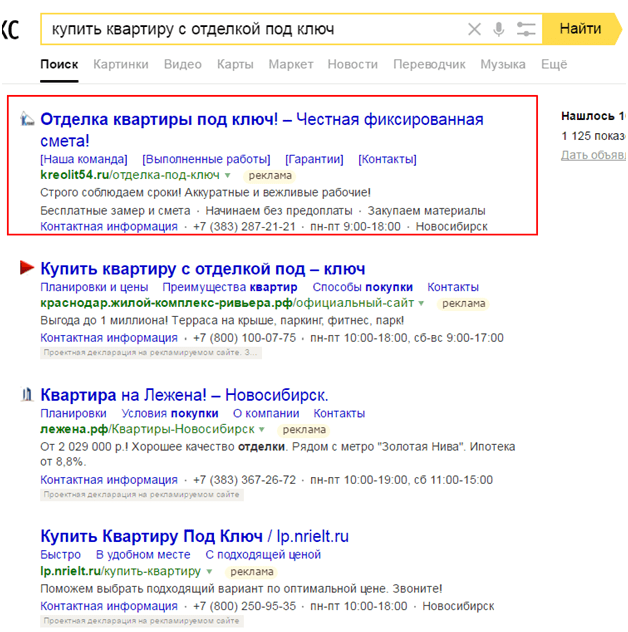628x632 pixels.
Task: Open the kreolit54.ru favicon beside first result
Action: (27, 119)
